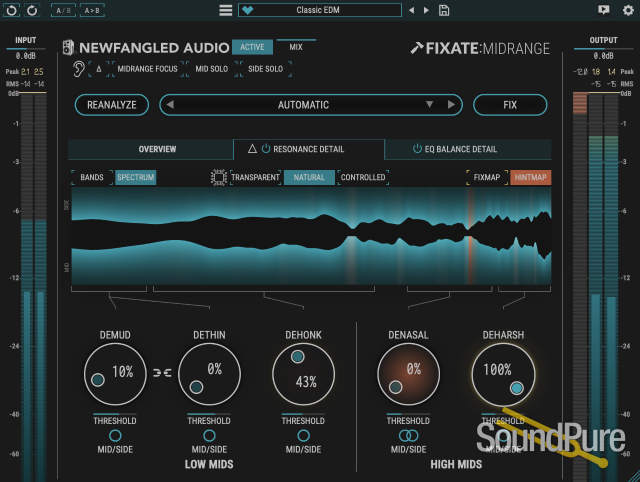Click the Newfangled Audio logo icon

(x=69, y=47)
